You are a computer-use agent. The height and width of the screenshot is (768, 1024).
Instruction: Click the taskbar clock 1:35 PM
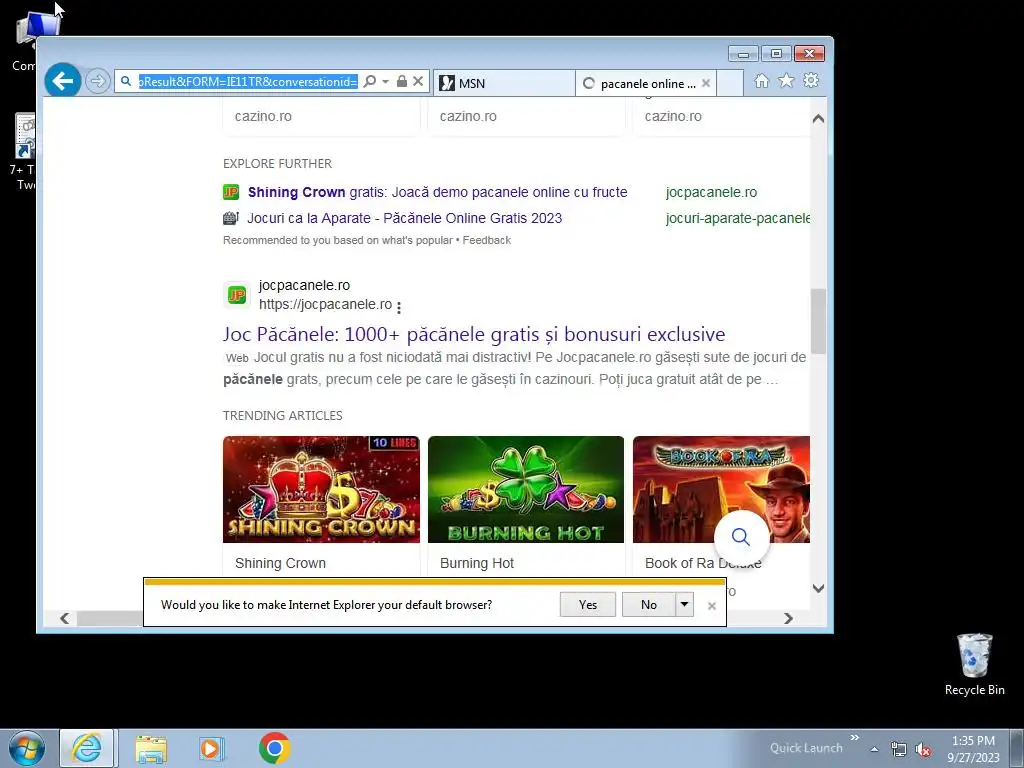(973, 741)
